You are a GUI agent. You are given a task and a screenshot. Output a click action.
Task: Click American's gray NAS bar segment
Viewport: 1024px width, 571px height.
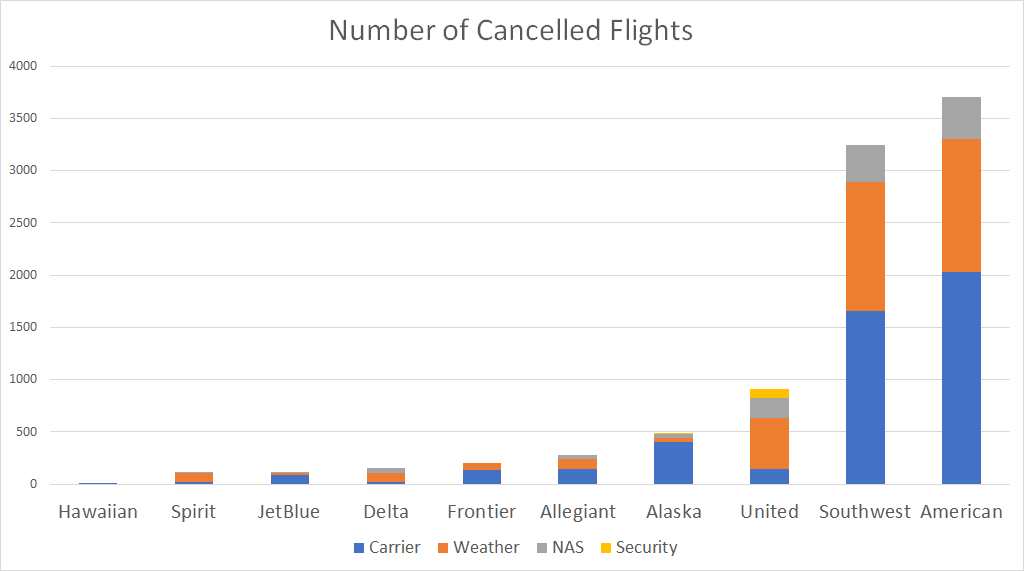click(961, 118)
